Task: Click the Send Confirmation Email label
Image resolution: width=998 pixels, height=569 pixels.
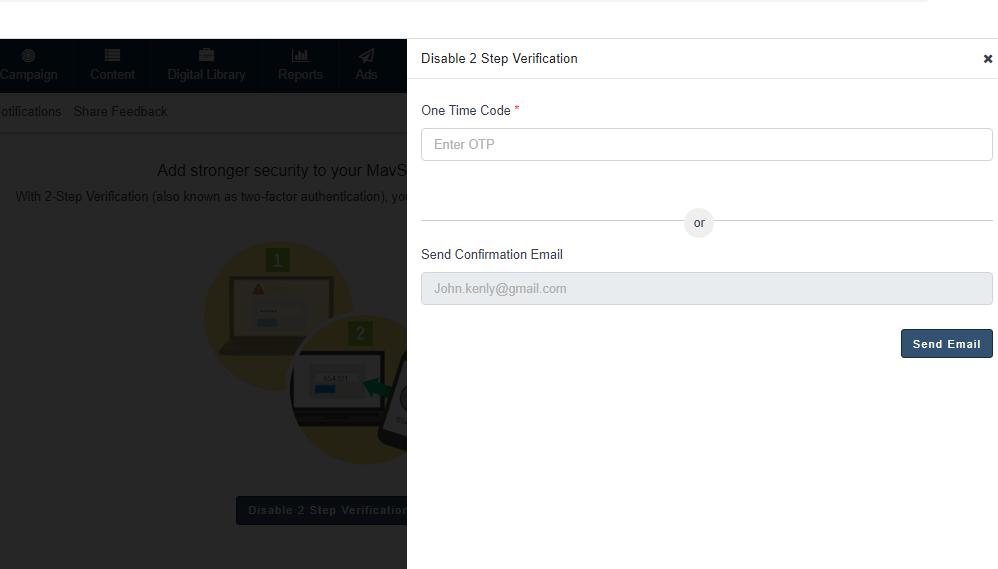Action: point(492,254)
